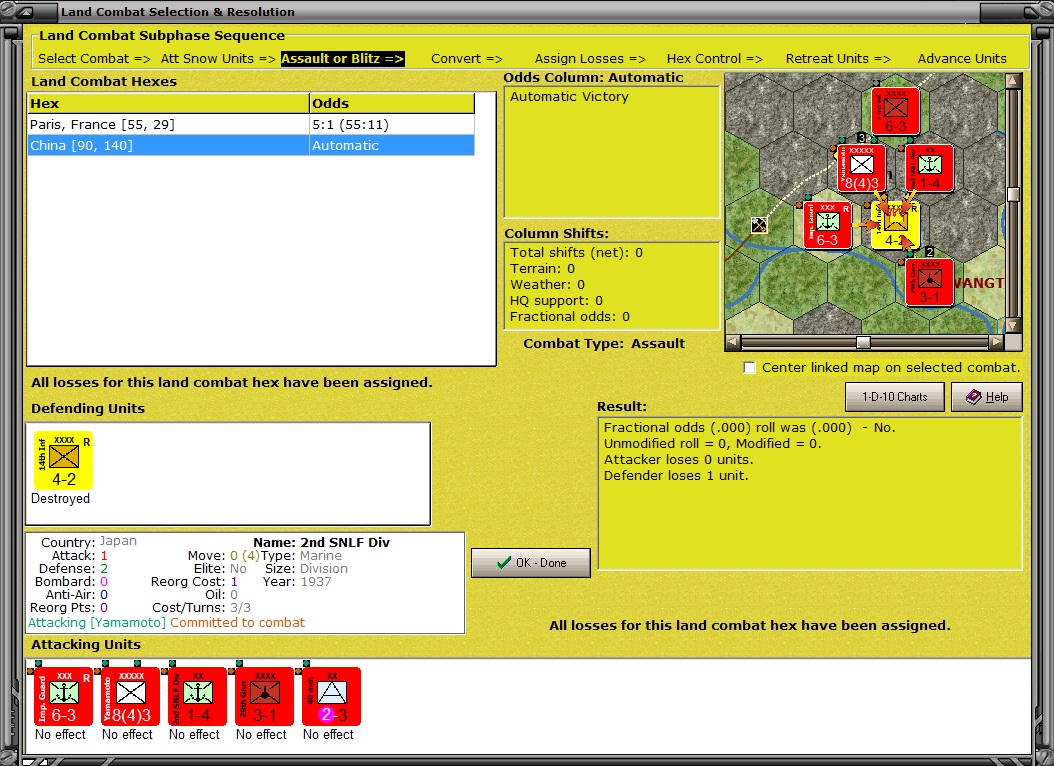Click the 2nd Inf 6-3 counter on map
The width and height of the screenshot is (1054, 766).
[x=895, y=111]
